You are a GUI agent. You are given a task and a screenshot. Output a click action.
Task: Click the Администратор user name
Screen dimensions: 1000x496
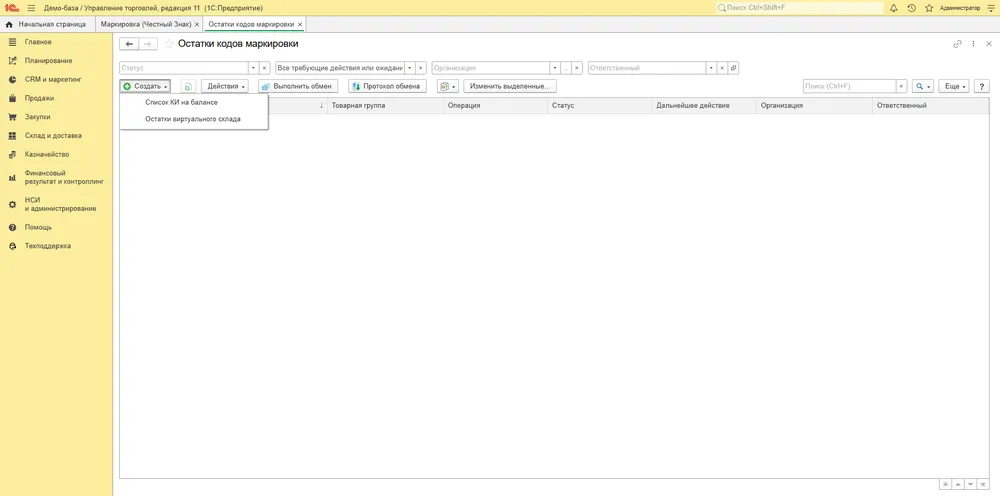click(x=960, y=8)
